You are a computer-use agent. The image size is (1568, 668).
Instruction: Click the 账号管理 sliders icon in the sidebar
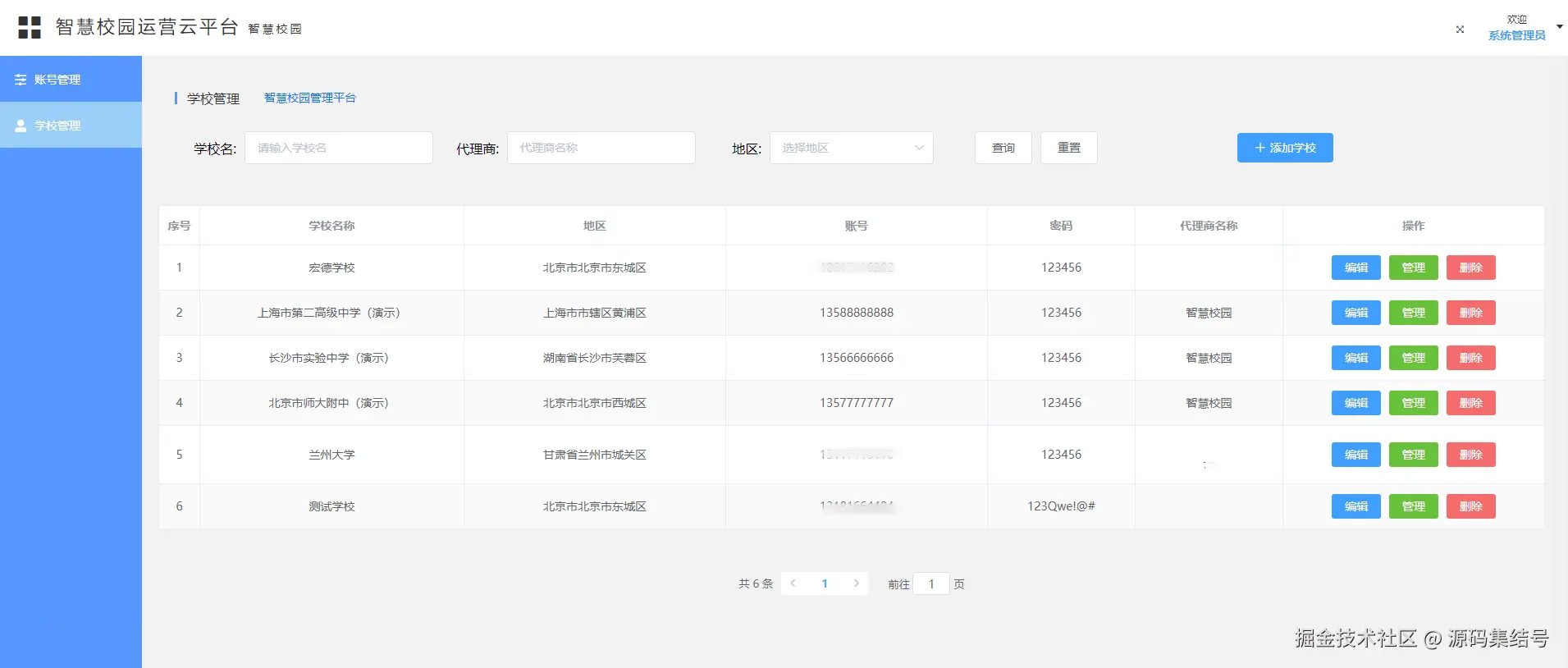coord(21,80)
